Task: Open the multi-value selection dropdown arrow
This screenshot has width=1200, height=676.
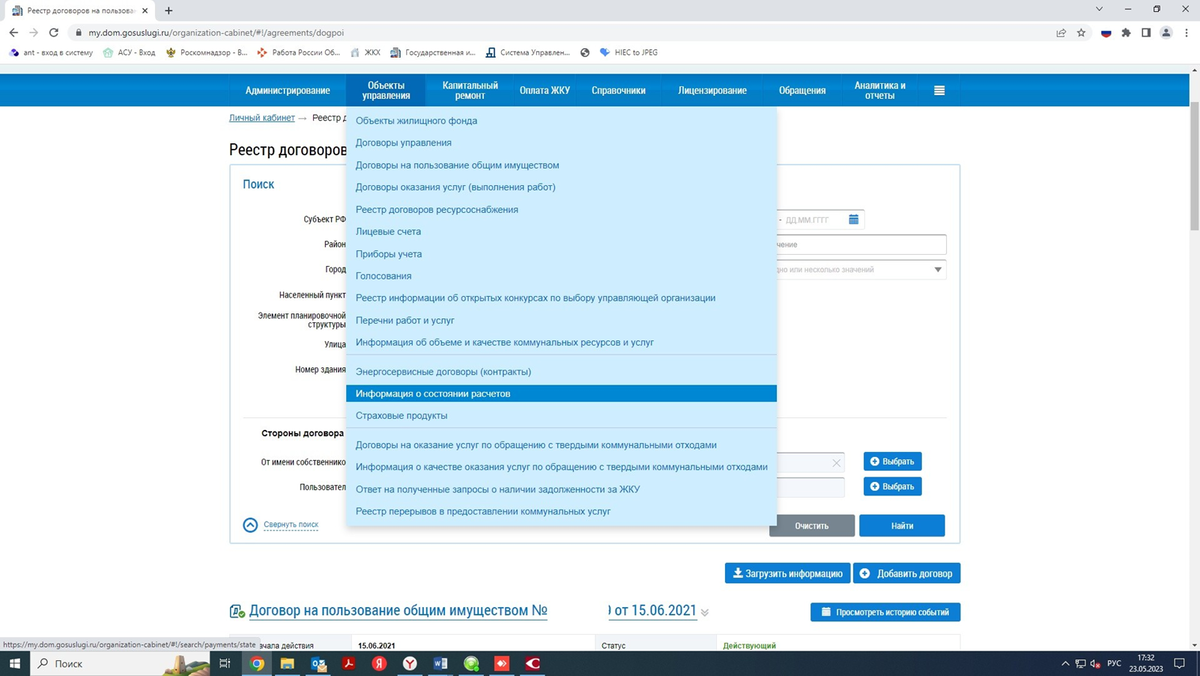Action: click(x=937, y=268)
